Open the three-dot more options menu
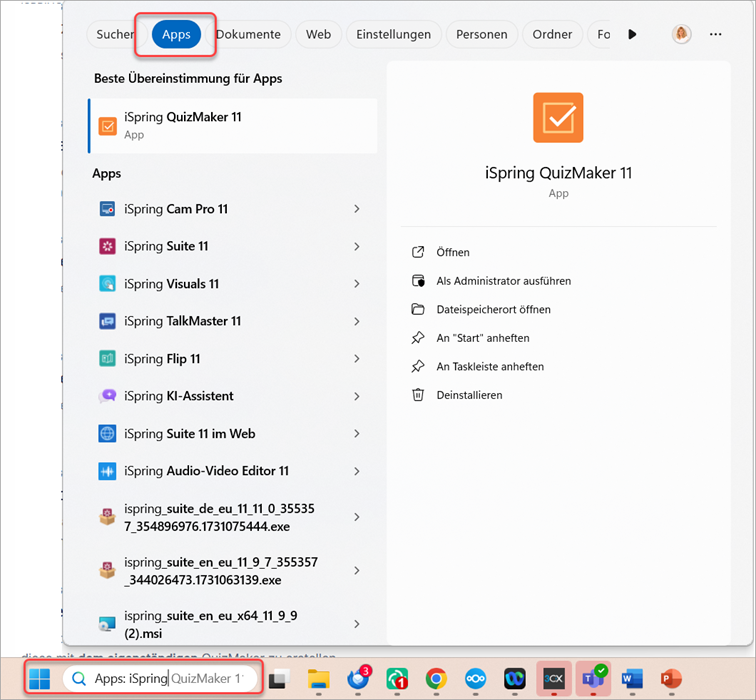This screenshot has height=700, width=756. pos(715,34)
